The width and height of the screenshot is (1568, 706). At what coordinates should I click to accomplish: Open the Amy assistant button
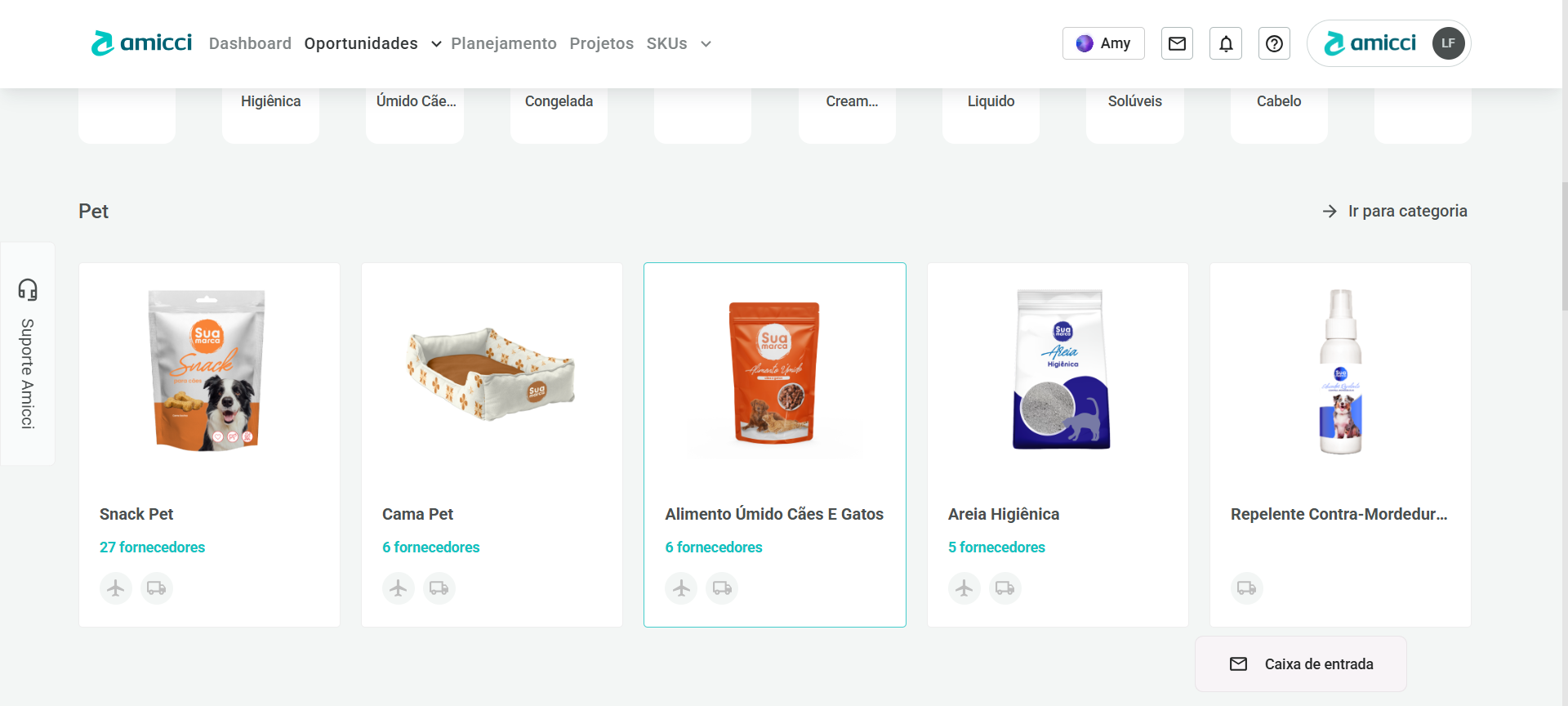coord(1103,43)
